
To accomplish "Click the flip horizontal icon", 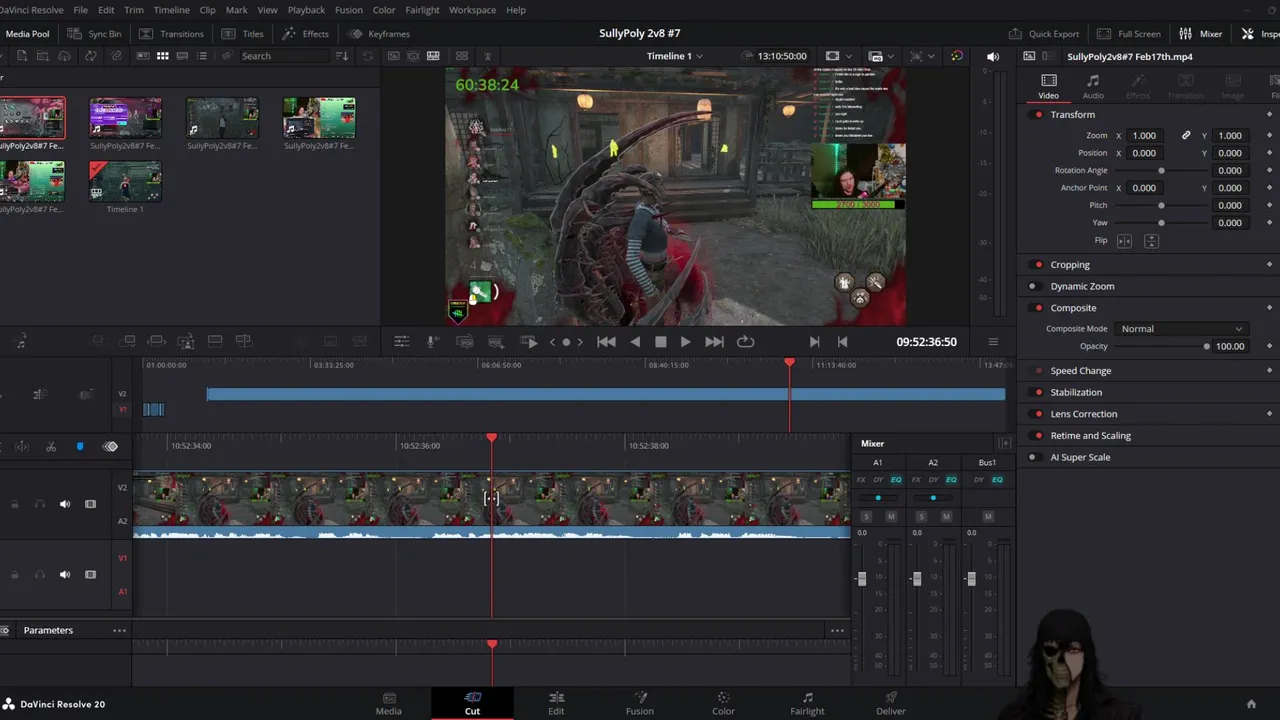I will coord(1124,241).
